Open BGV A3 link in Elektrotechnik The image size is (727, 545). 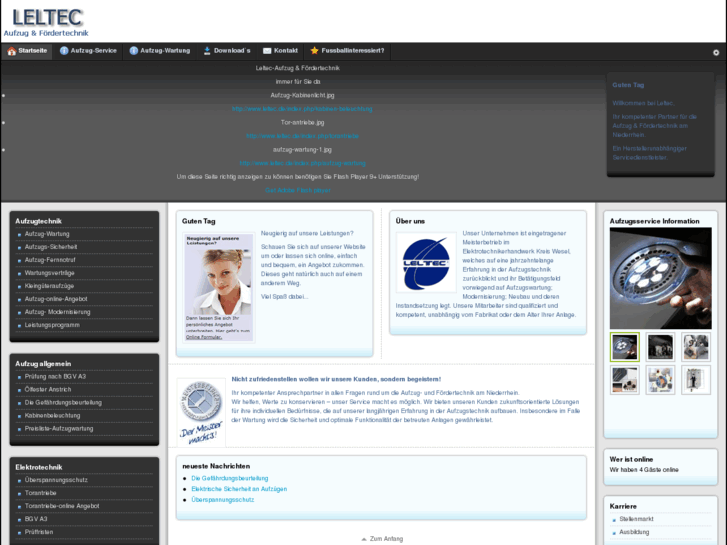click(36, 519)
